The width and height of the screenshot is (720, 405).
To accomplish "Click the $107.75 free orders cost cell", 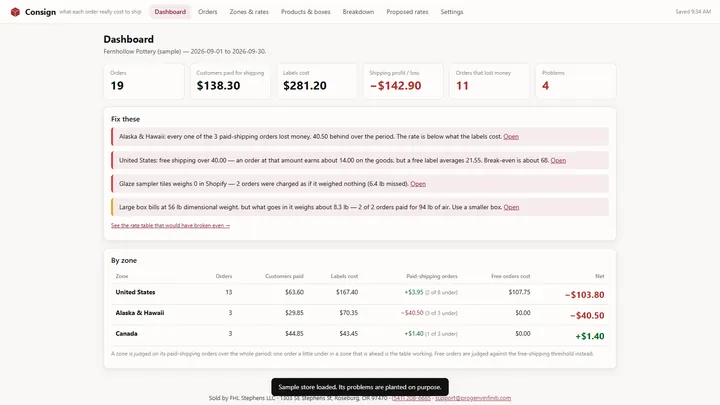I will (x=519, y=292).
